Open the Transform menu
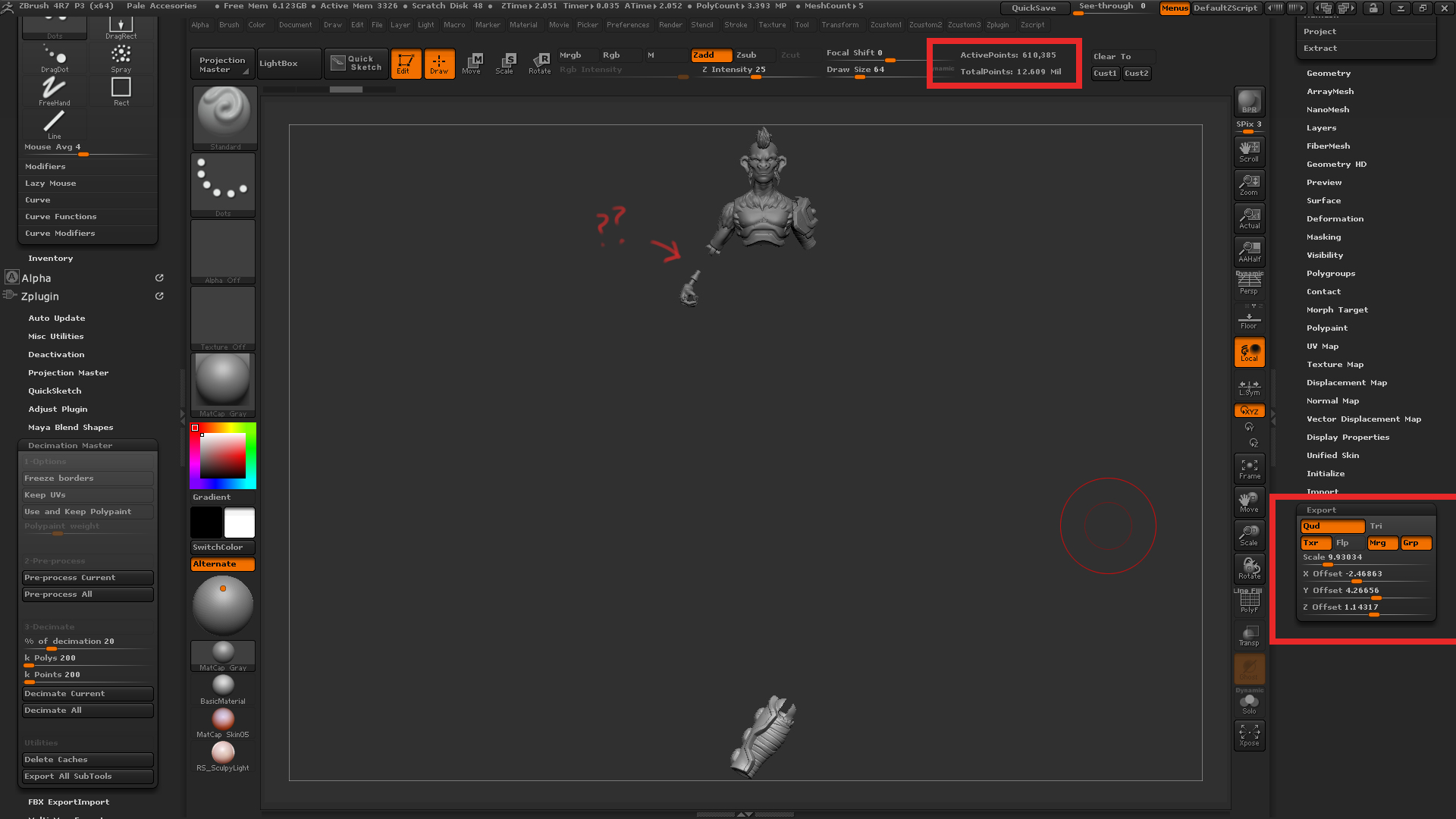The height and width of the screenshot is (819, 1456). [840, 25]
